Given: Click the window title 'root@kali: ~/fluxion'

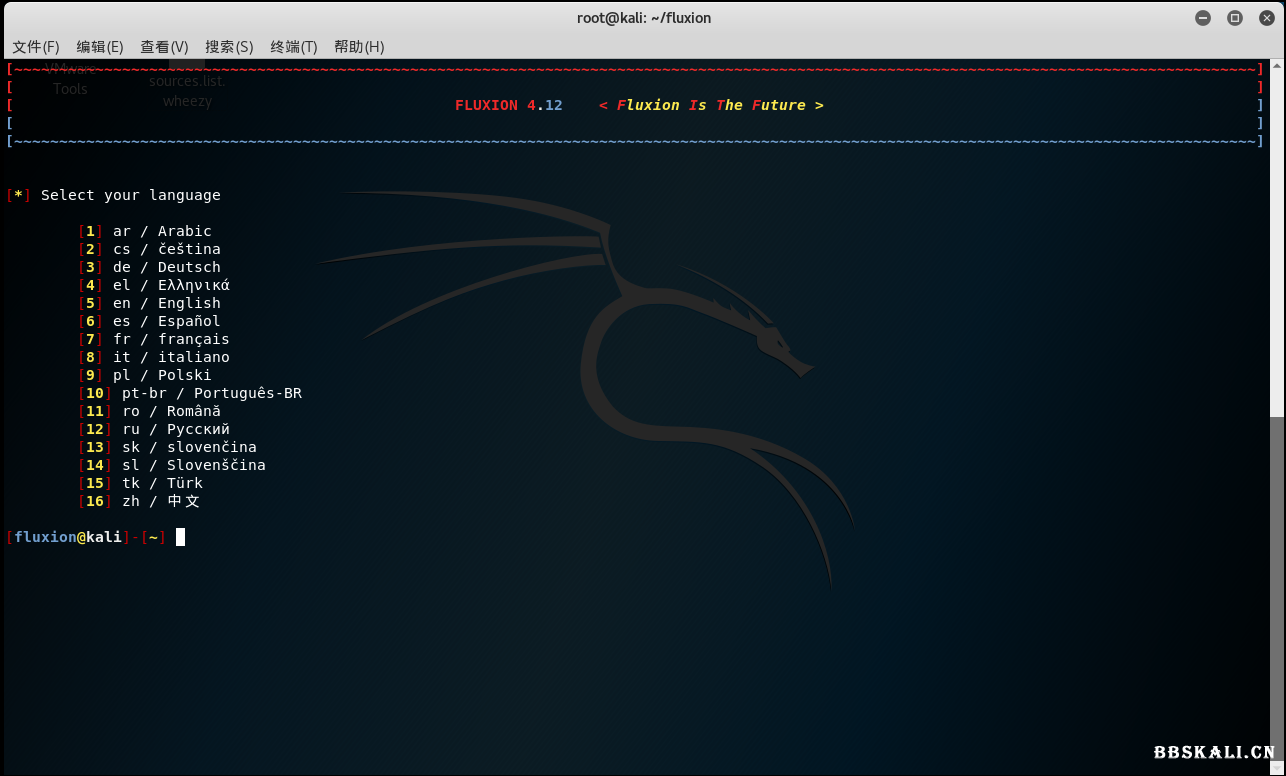Looking at the screenshot, I should (x=644, y=18).
